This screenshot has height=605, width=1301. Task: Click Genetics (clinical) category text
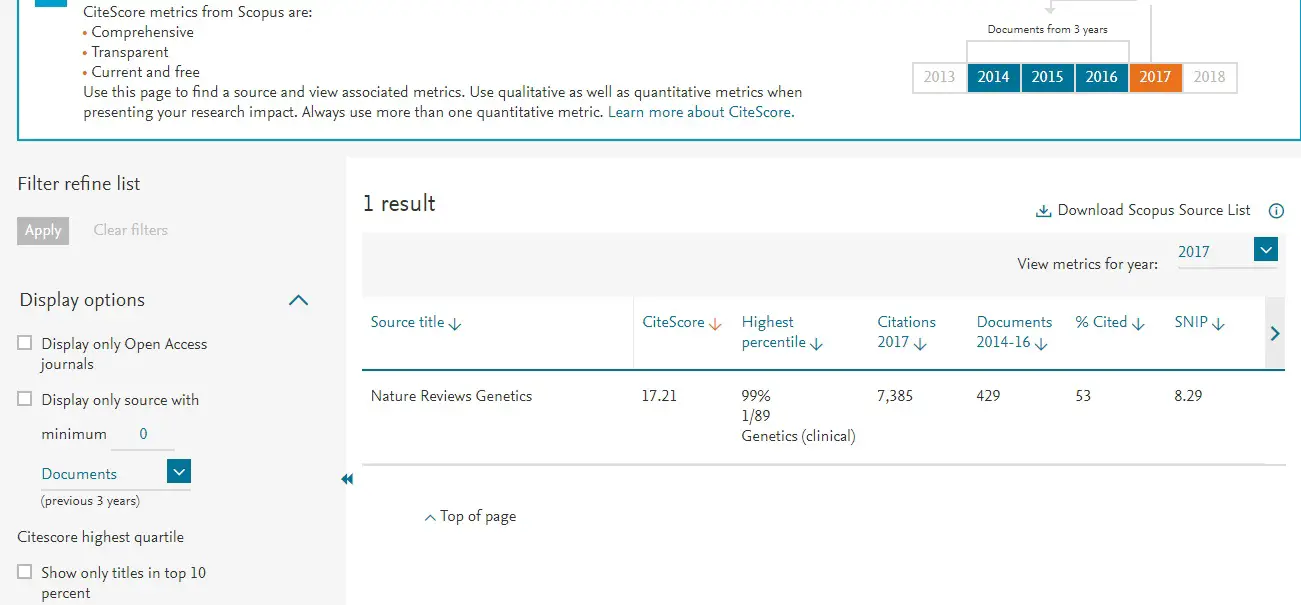click(798, 436)
